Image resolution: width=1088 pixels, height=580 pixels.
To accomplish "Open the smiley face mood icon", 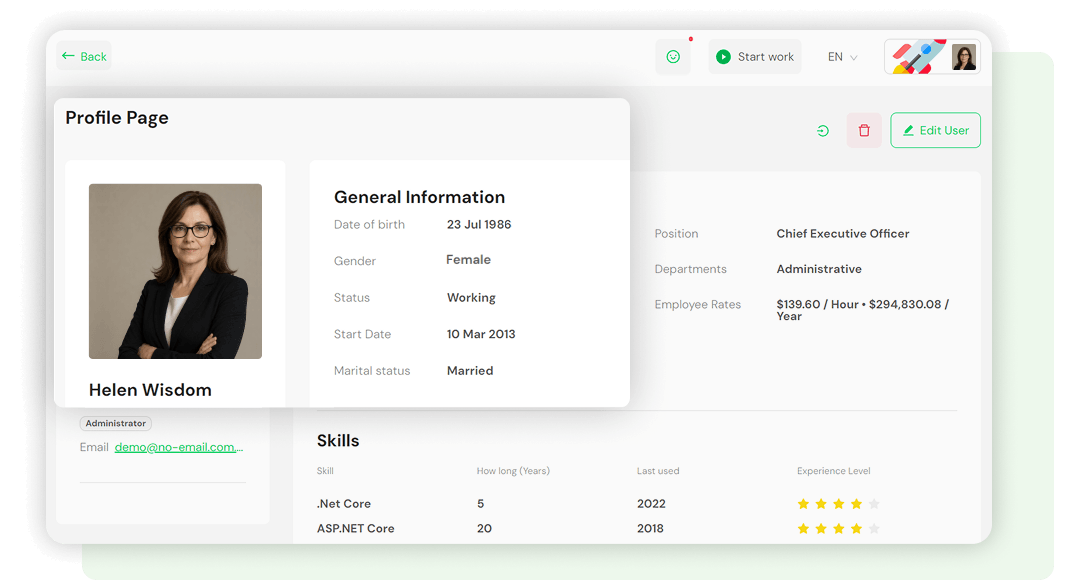I will point(673,57).
